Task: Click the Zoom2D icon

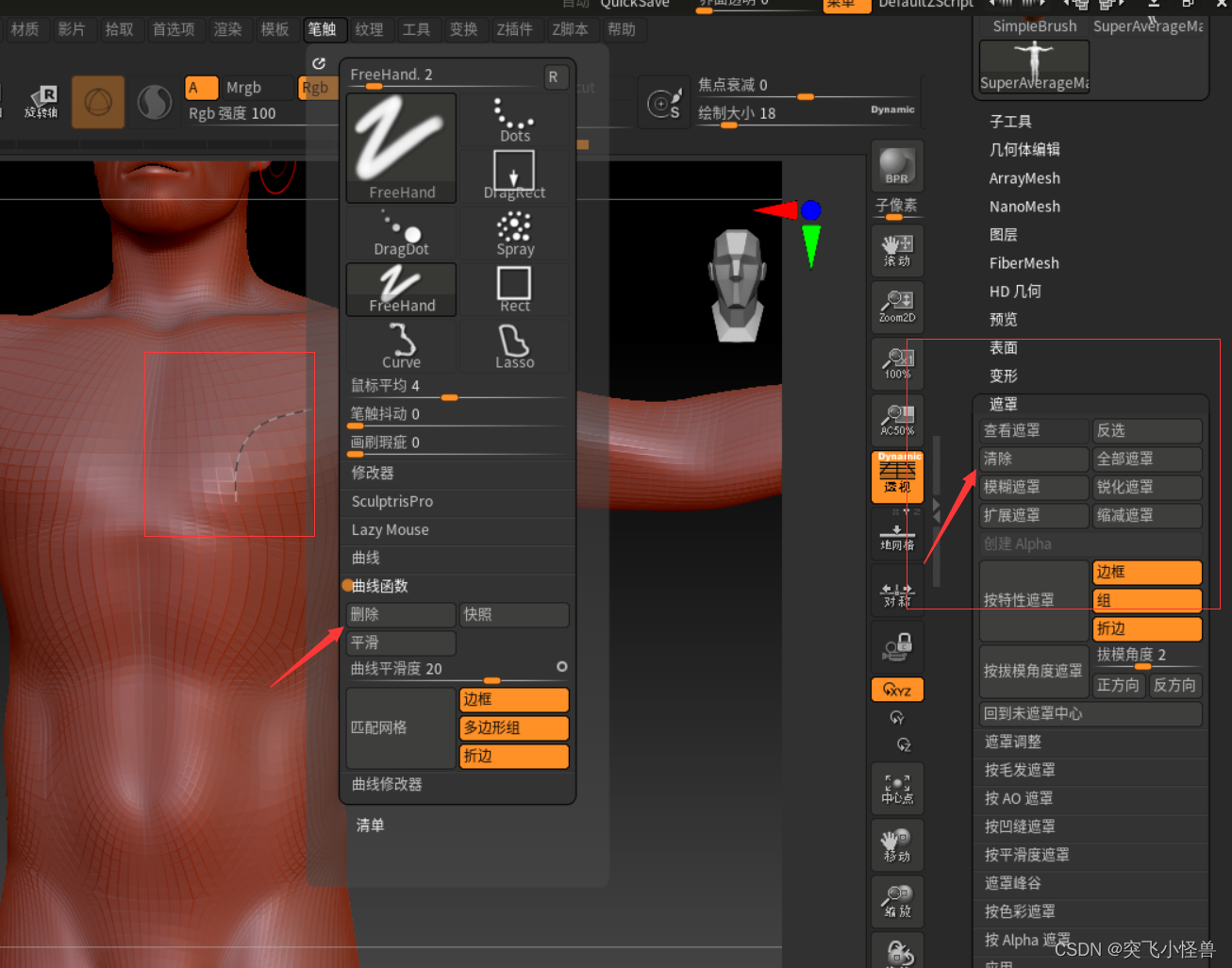Action: [x=897, y=307]
